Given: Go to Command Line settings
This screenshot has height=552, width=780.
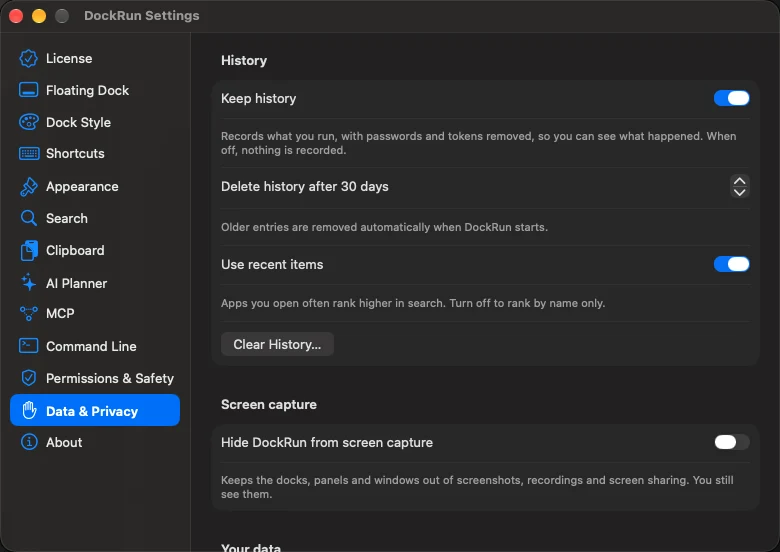Looking at the screenshot, I should pyautogui.click(x=95, y=346).
